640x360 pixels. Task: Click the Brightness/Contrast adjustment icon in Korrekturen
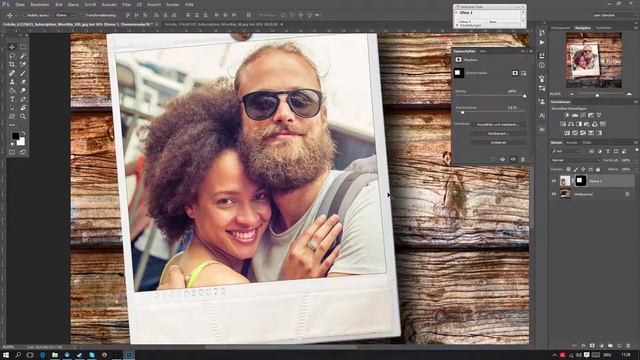click(x=567, y=116)
